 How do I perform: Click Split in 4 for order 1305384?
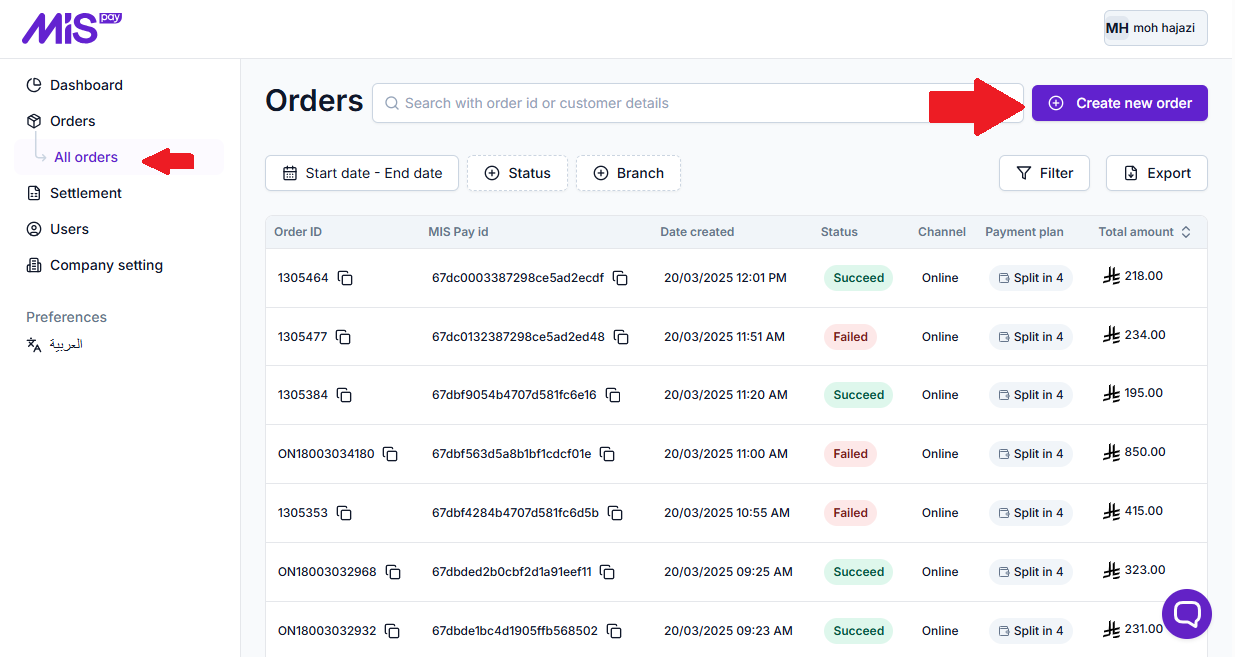pos(1031,395)
